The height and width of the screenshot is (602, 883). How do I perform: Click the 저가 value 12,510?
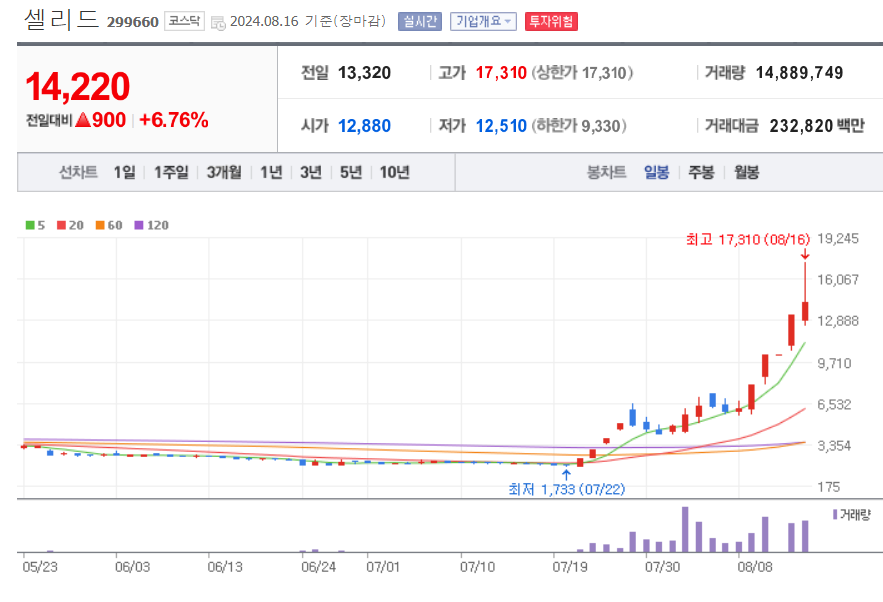(501, 126)
